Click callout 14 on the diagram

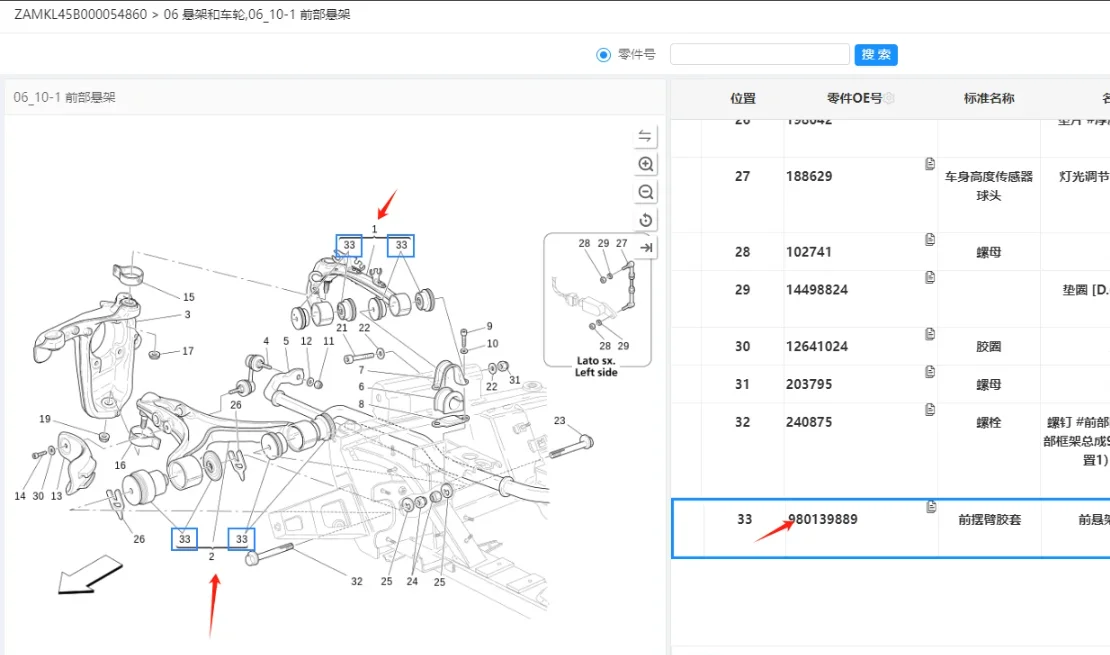coord(20,496)
